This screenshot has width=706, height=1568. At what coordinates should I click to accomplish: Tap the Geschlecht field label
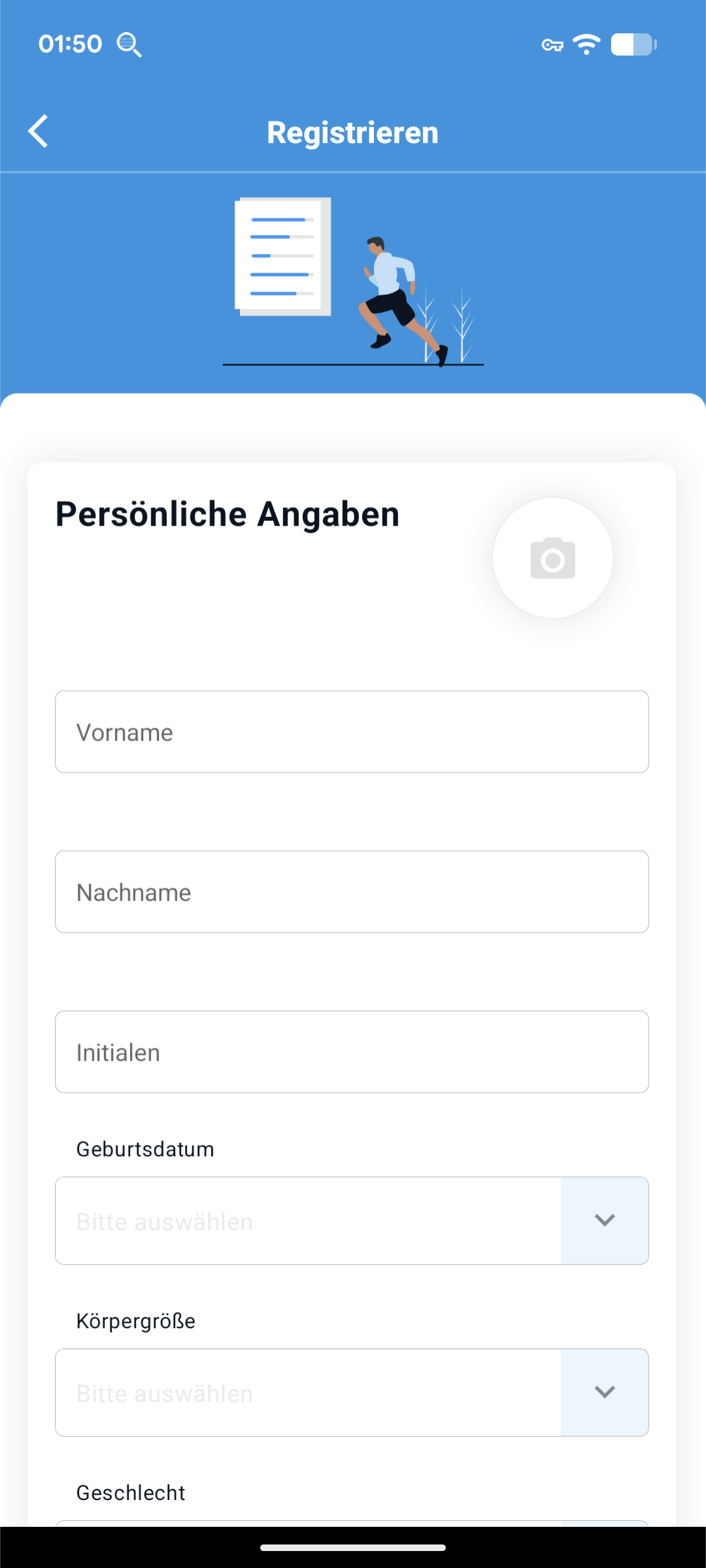point(131,1493)
